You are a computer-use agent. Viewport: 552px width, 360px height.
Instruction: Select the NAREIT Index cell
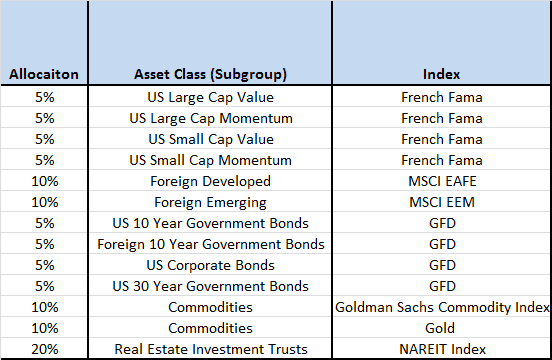441,349
